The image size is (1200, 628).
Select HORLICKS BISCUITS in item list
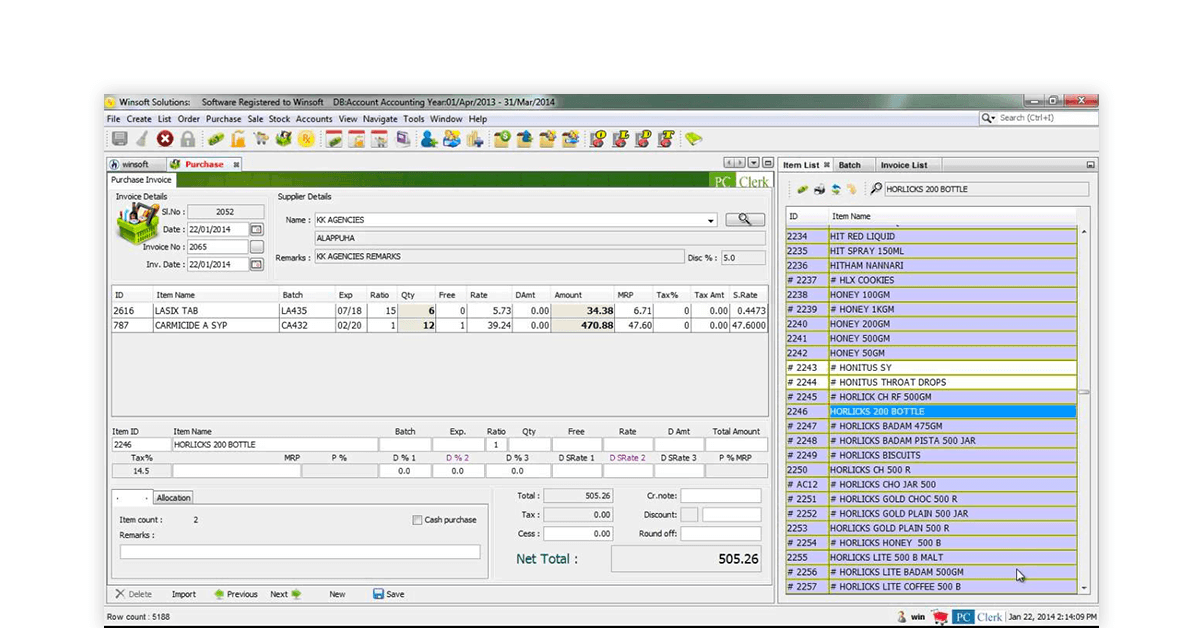click(931, 455)
